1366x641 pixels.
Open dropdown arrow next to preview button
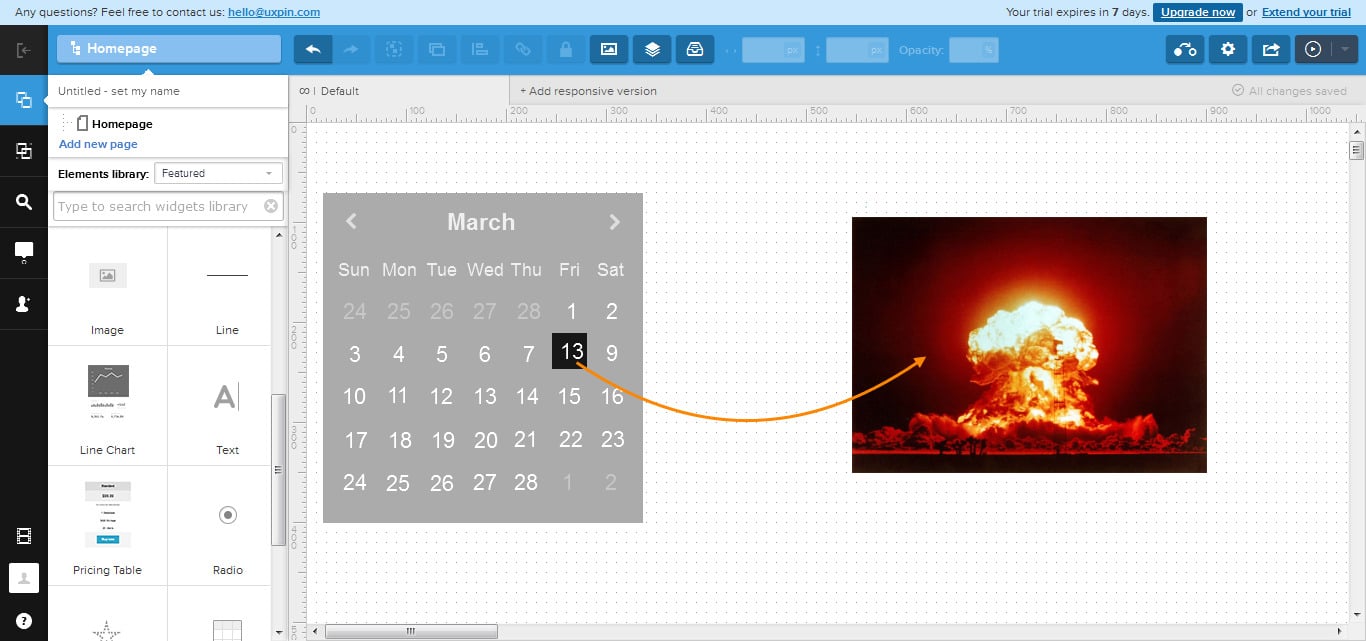tap(1345, 49)
